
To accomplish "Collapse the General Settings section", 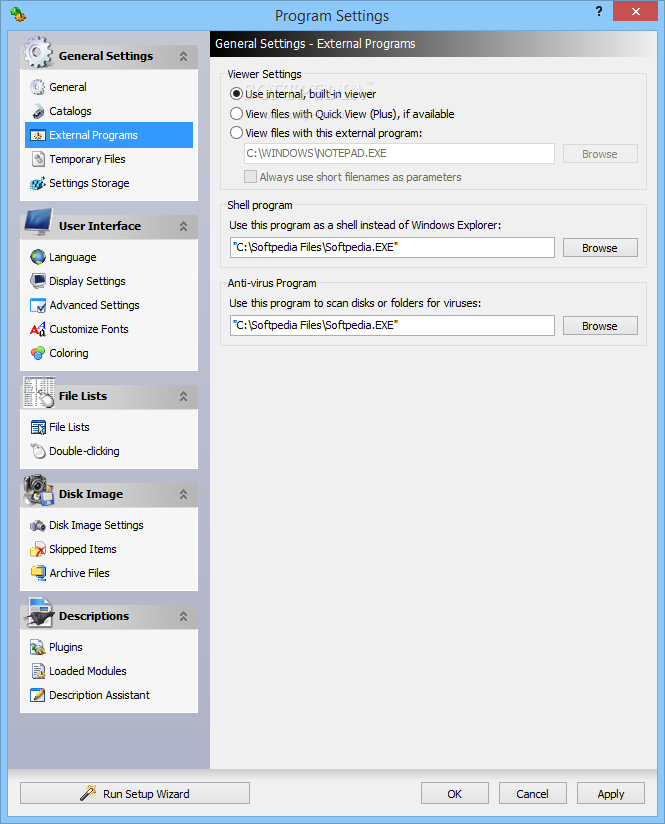I will pos(183,56).
